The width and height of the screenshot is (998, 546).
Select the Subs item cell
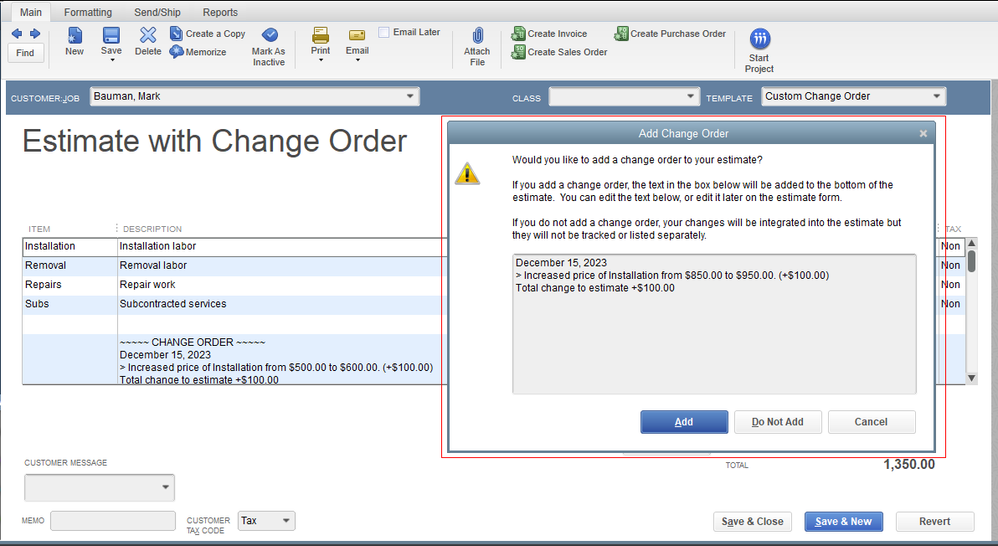click(x=70, y=304)
